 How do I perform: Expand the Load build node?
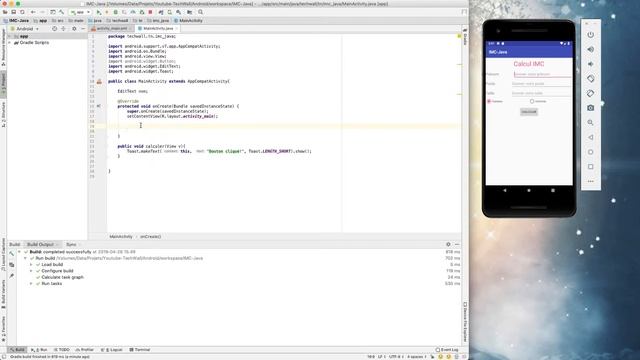pos(31,264)
